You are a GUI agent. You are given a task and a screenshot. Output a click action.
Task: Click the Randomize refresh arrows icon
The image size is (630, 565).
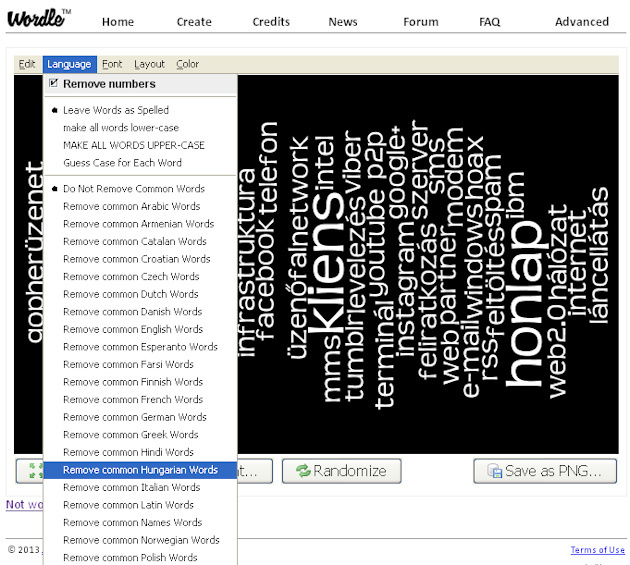pos(303,471)
